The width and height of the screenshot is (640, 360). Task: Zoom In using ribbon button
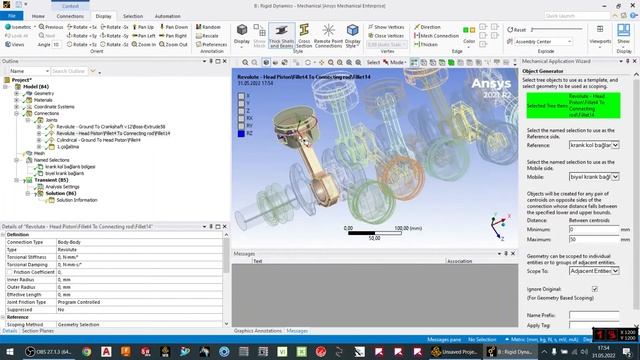[144, 44]
